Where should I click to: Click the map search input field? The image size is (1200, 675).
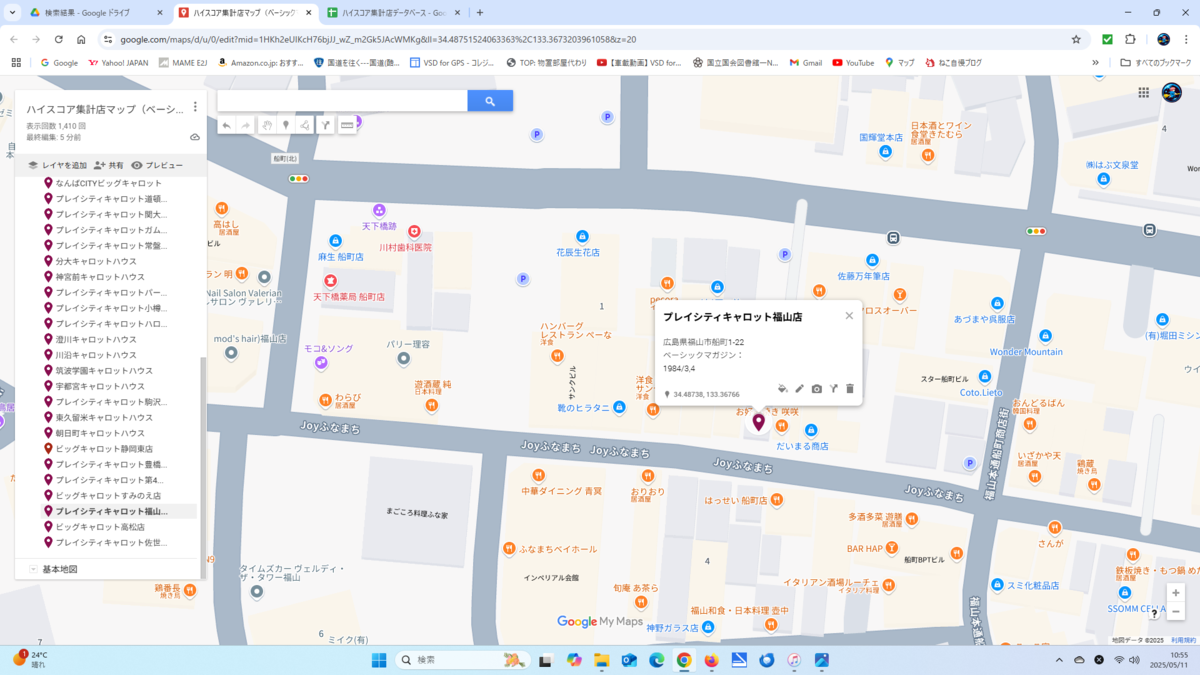coord(342,101)
